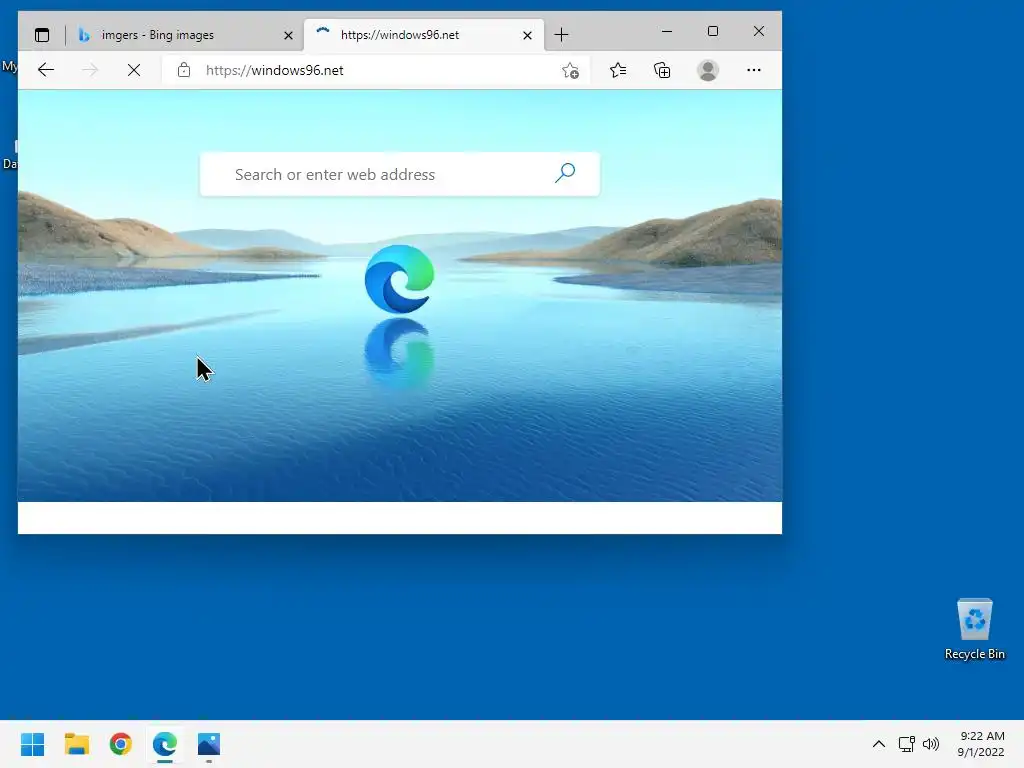Open Google Chrome from the taskbar
The image size is (1024, 768).
coord(121,744)
